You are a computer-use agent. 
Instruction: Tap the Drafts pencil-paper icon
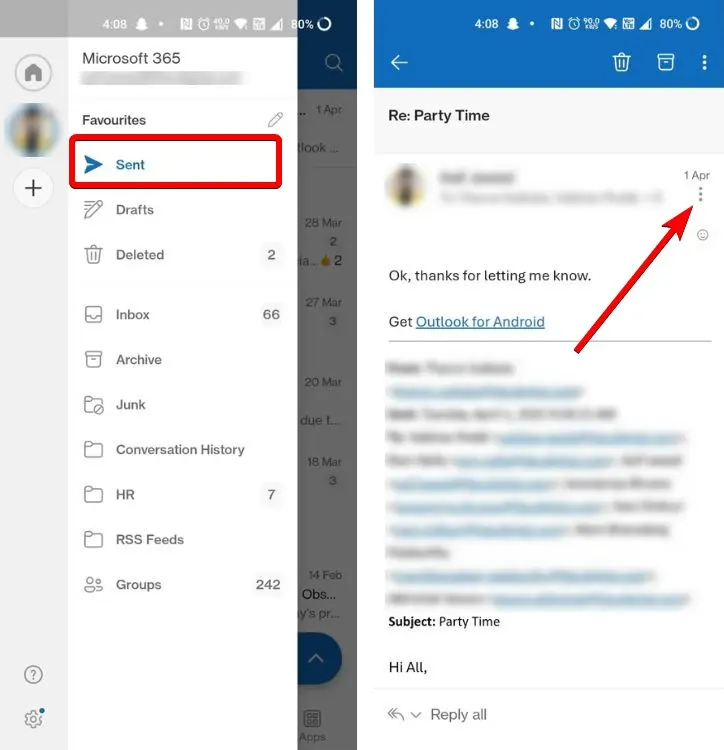coord(93,210)
